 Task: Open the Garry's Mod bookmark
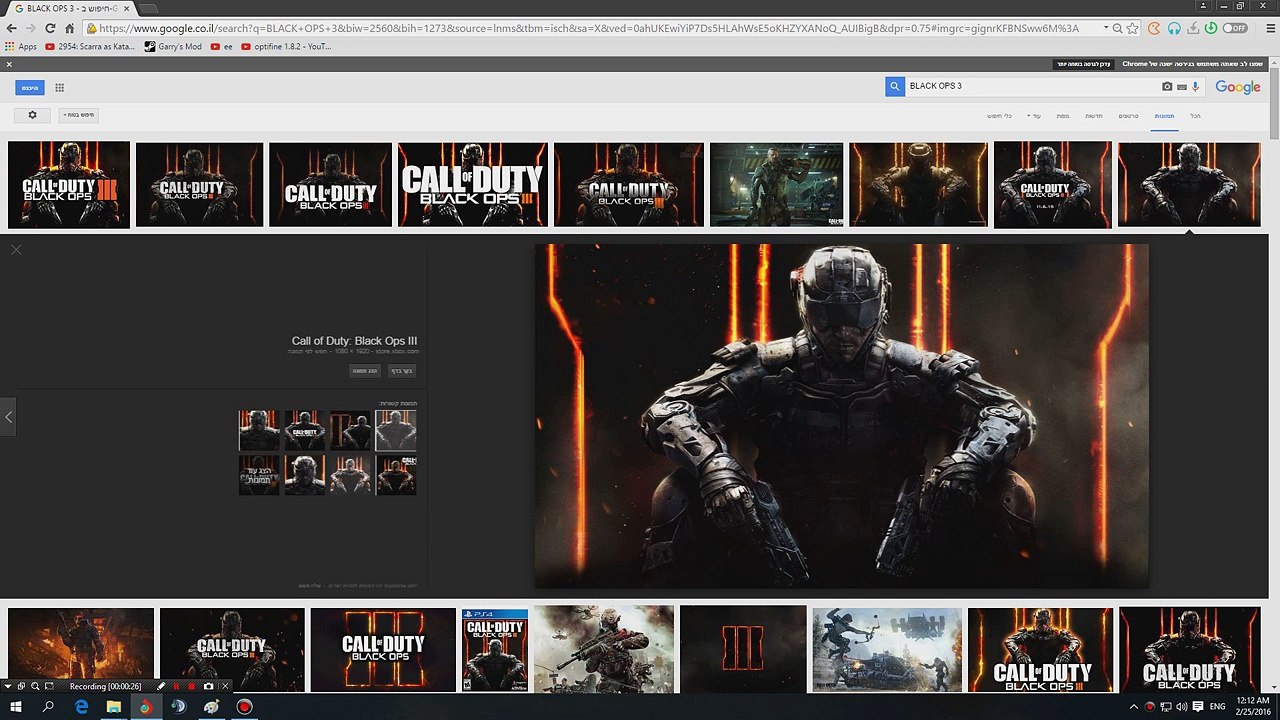(173, 46)
